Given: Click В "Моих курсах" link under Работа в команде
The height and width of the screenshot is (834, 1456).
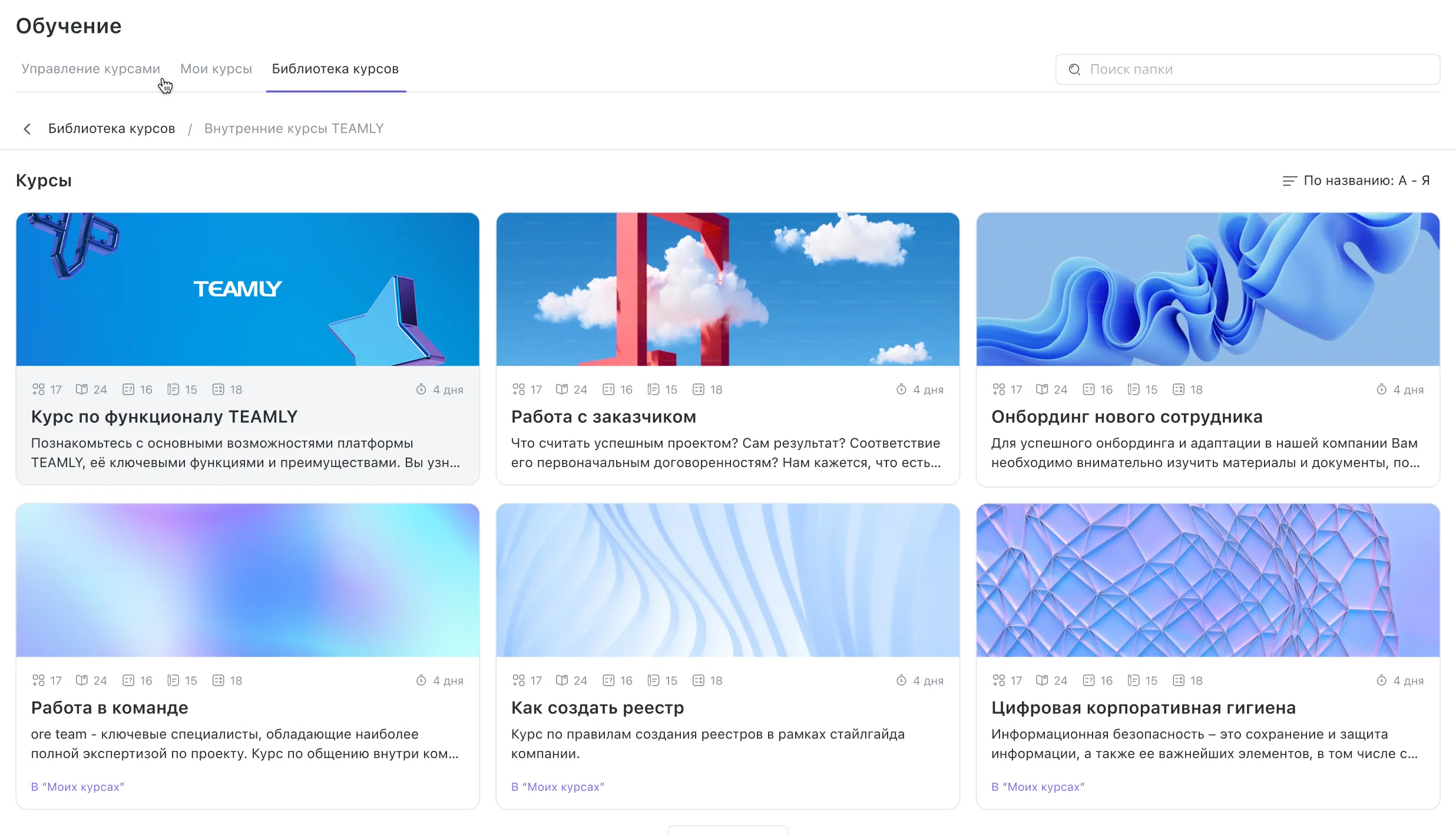Looking at the screenshot, I should point(78,787).
